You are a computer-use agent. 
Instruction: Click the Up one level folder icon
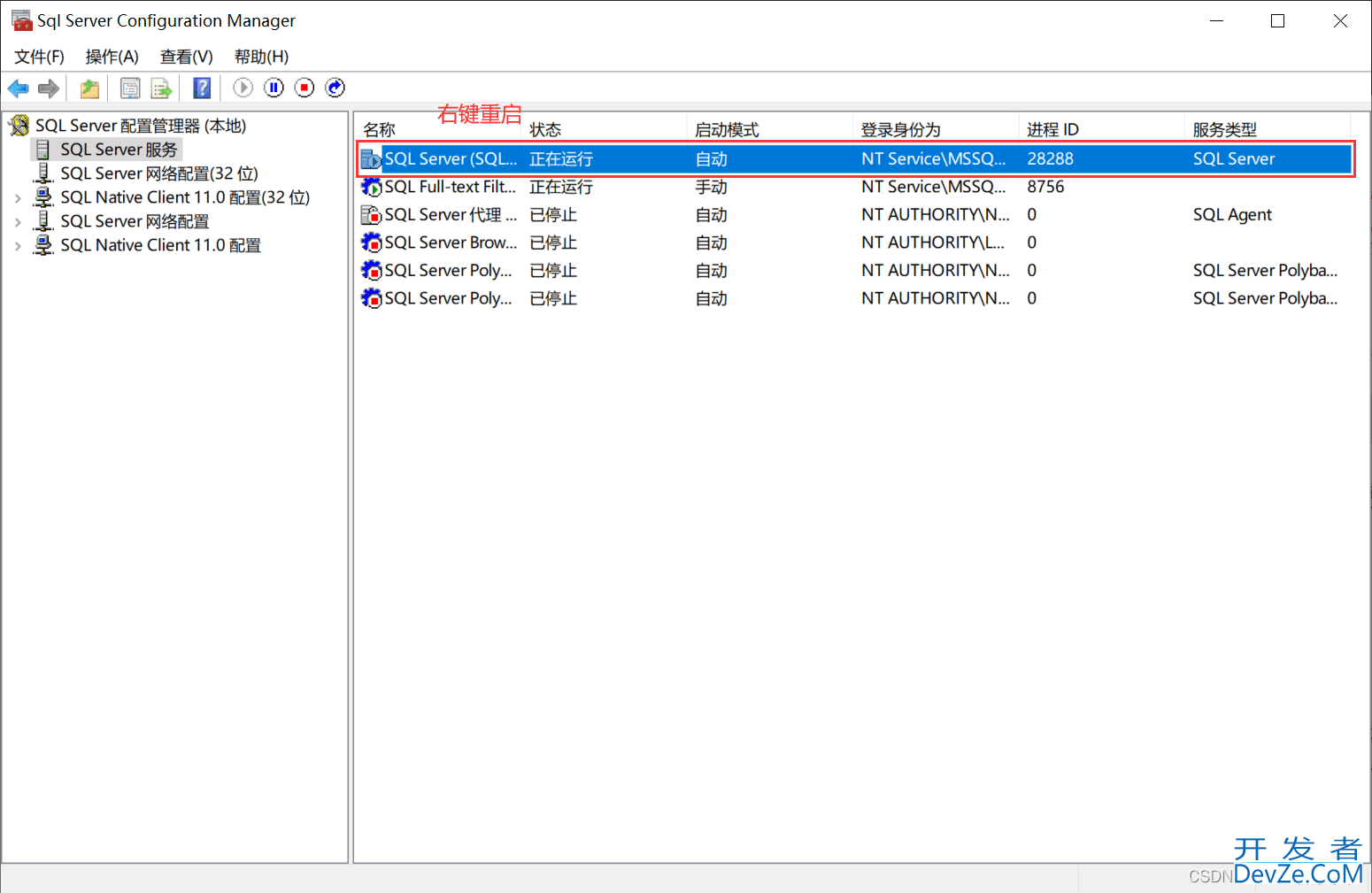(x=89, y=88)
